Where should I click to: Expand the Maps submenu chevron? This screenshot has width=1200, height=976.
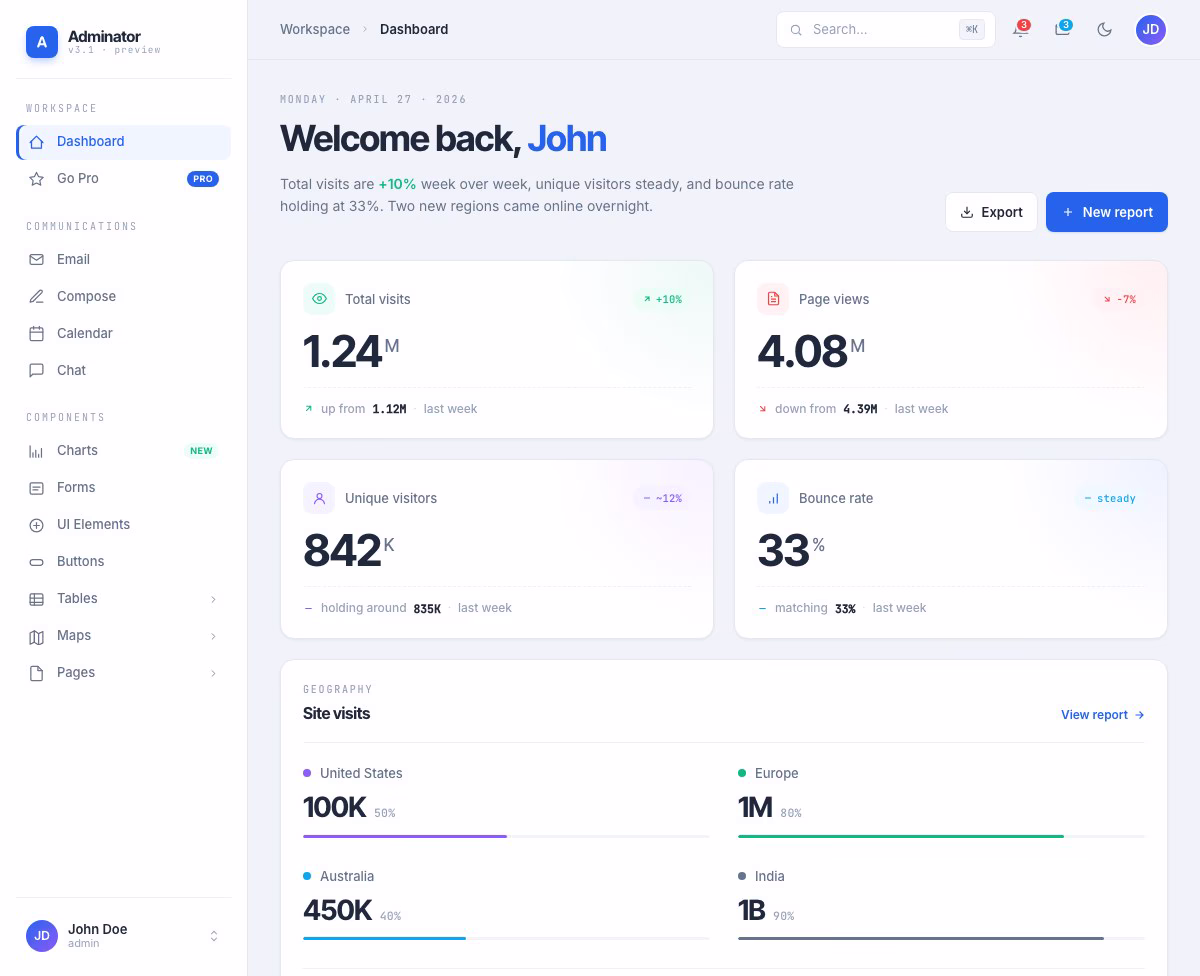213,636
